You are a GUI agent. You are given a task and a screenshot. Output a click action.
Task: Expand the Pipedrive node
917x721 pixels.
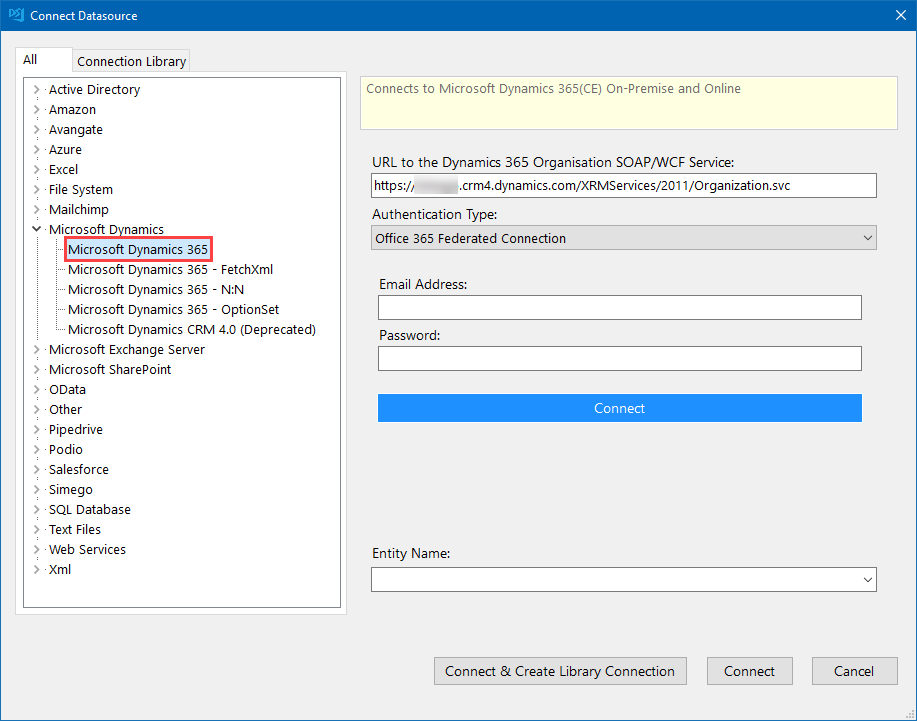(x=36, y=429)
